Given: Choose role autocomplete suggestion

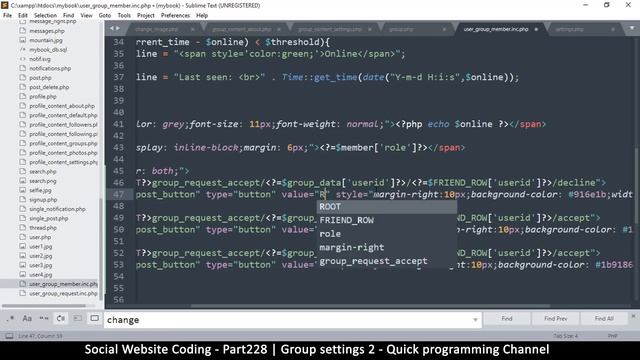Looking at the screenshot, I should 387,233.
